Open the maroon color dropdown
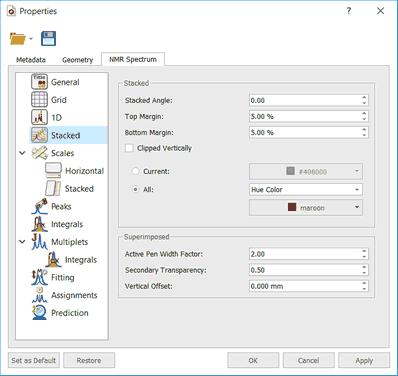 (x=306, y=207)
